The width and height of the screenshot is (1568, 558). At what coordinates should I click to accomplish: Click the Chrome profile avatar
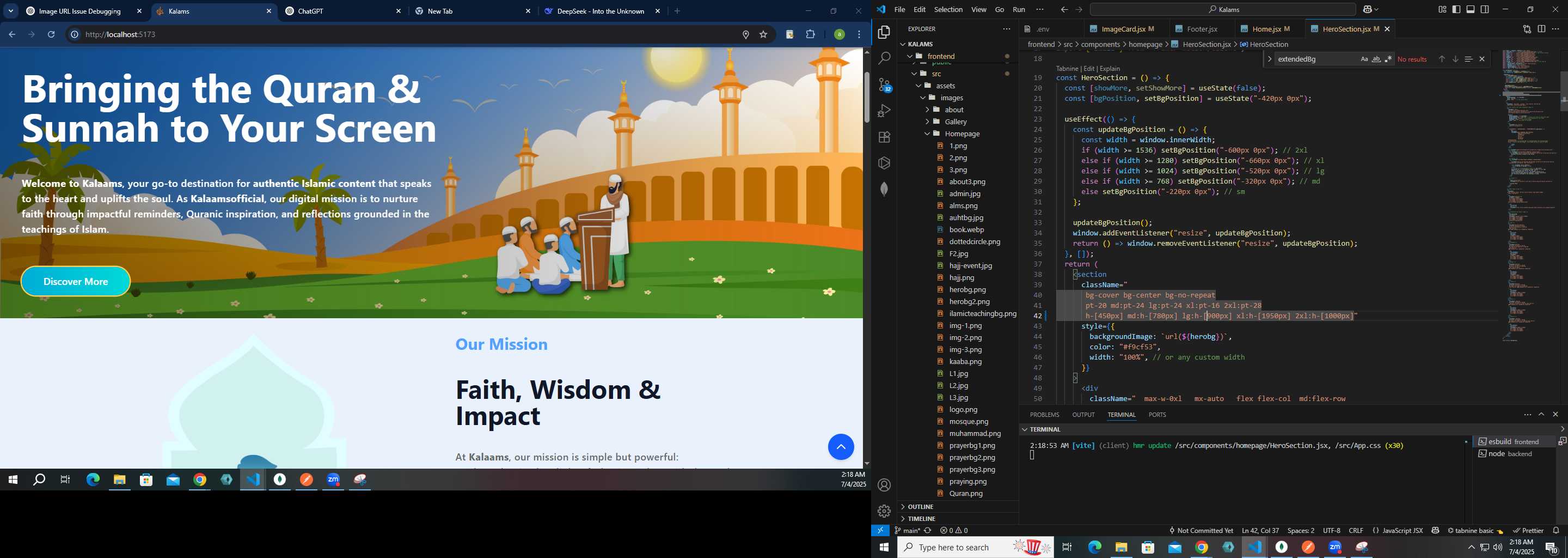click(x=839, y=35)
